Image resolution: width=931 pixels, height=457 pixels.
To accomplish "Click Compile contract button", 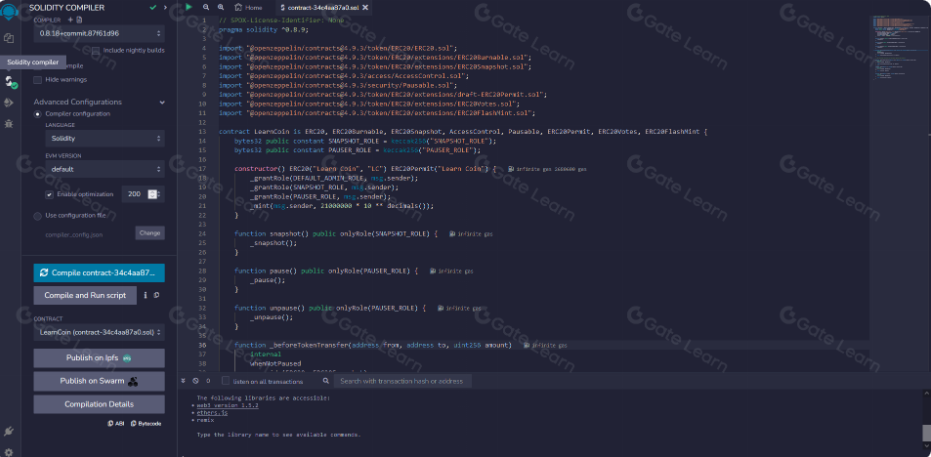I will tap(99, 272).
